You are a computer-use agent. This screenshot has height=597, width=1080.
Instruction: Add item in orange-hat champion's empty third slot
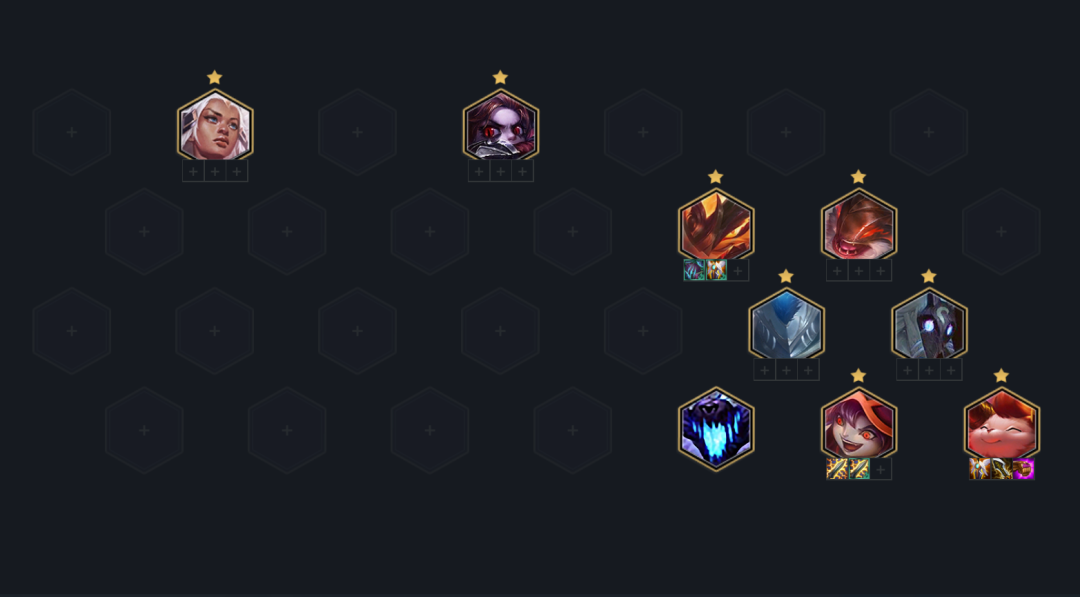(x=880, y=469)
